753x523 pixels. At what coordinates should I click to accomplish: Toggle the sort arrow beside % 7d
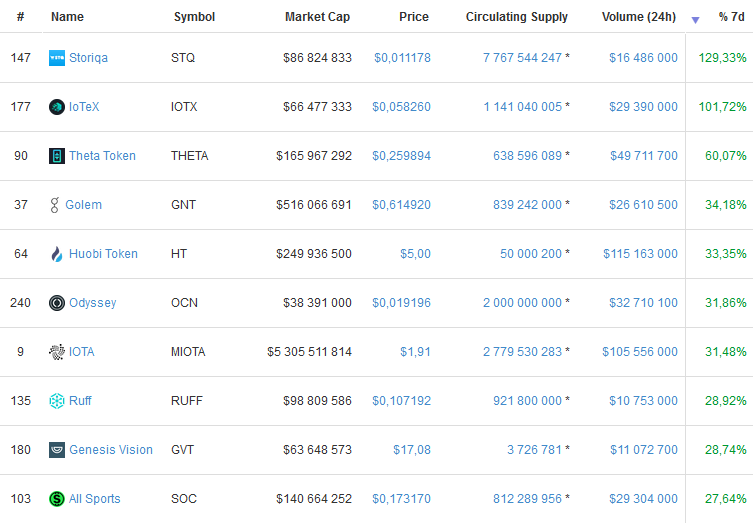point(695,19)
